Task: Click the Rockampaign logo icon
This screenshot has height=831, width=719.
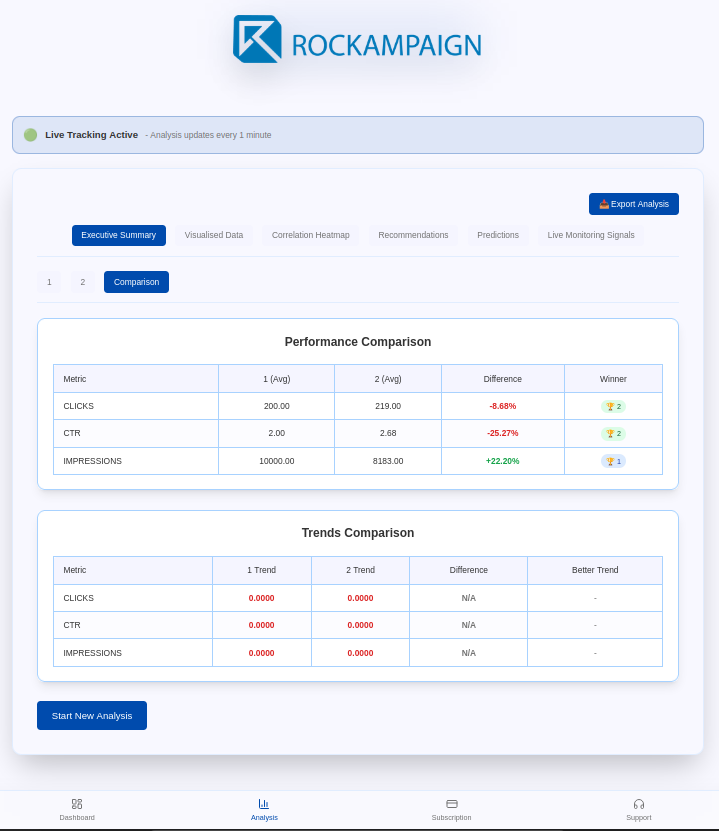Action: tap(257, 39)
